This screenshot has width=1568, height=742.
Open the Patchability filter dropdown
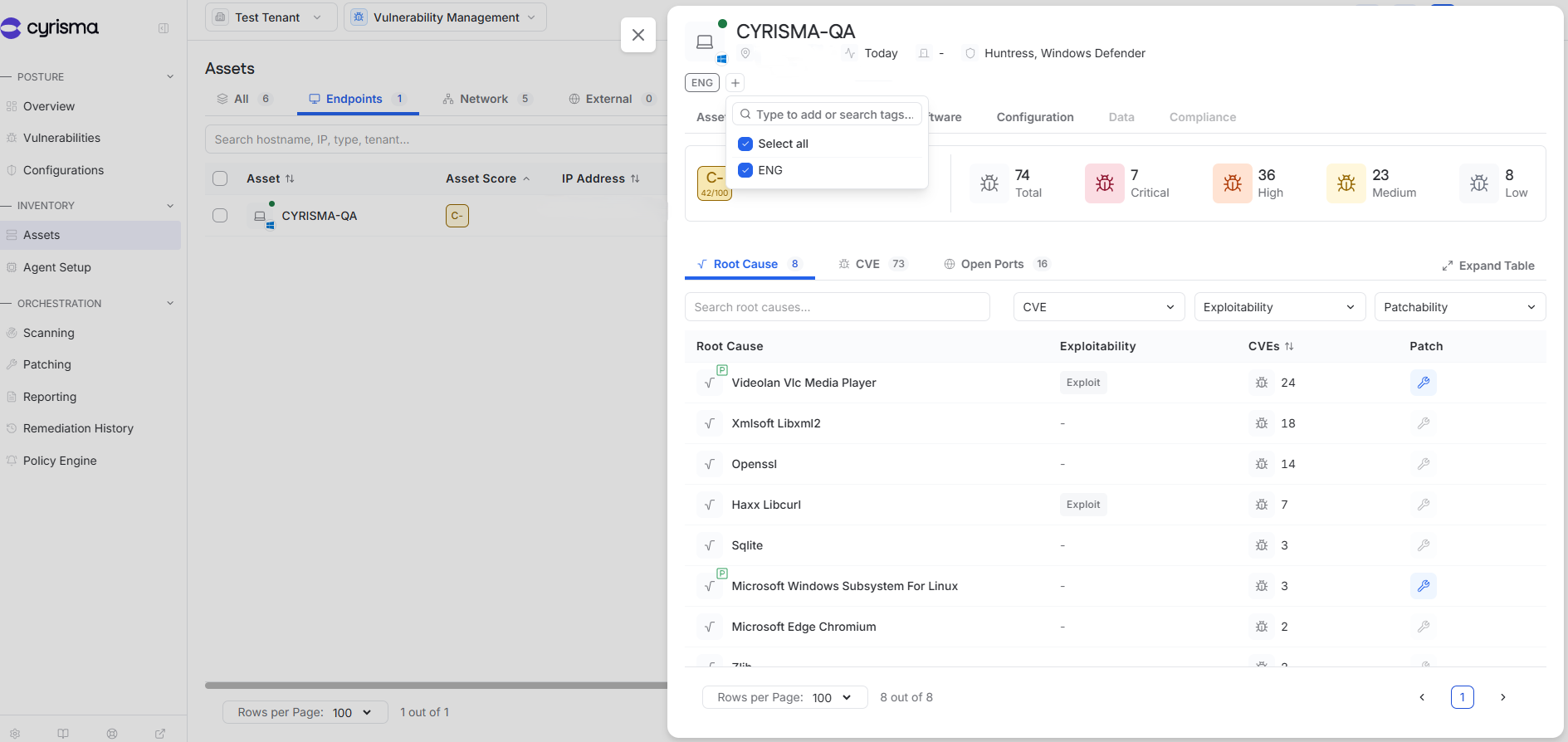1460,307
